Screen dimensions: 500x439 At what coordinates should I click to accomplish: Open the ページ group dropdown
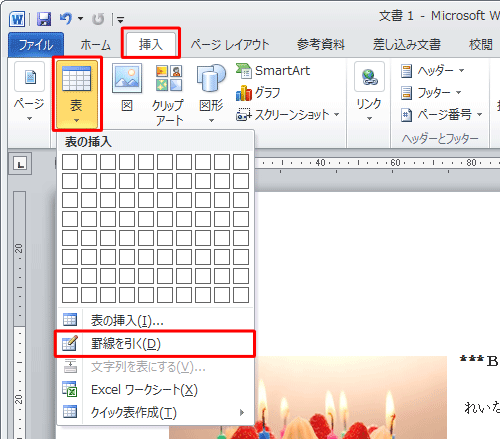[29, 92]
